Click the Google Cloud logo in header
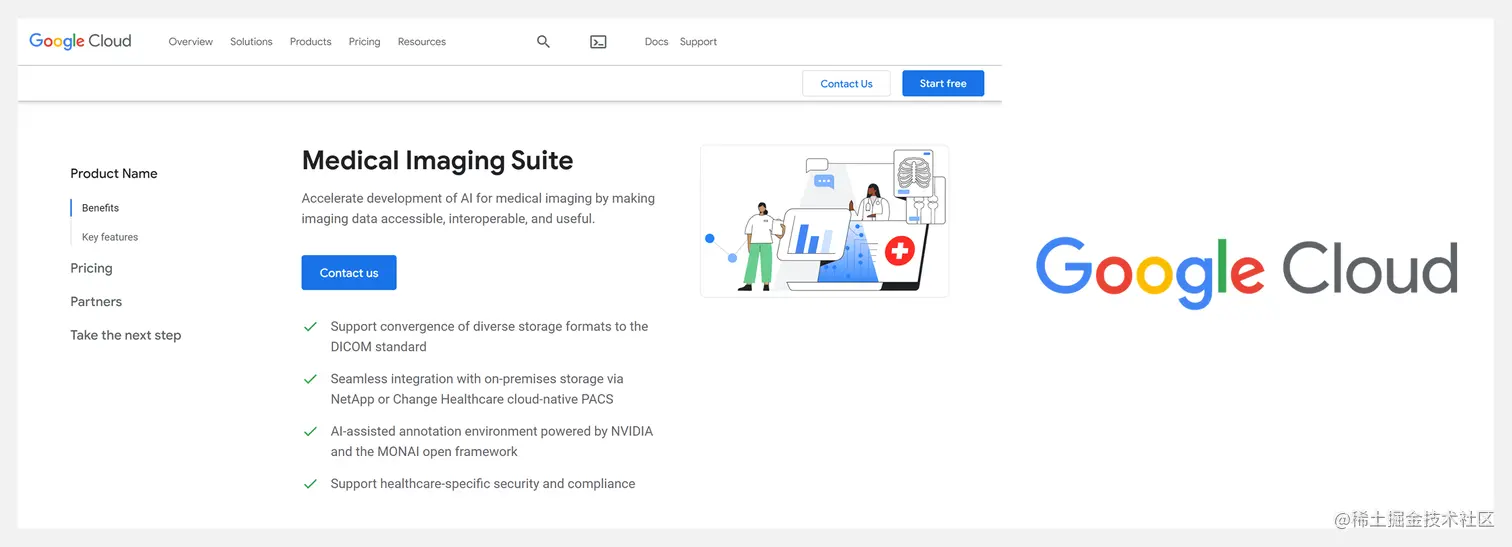Screen dimensions: 1512x547 [x=80, y=41]
